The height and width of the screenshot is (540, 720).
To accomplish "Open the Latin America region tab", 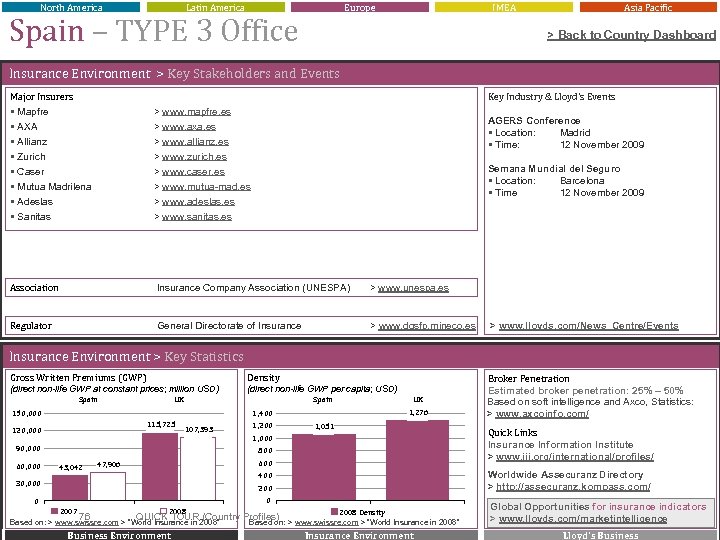I will pos(215,7).
